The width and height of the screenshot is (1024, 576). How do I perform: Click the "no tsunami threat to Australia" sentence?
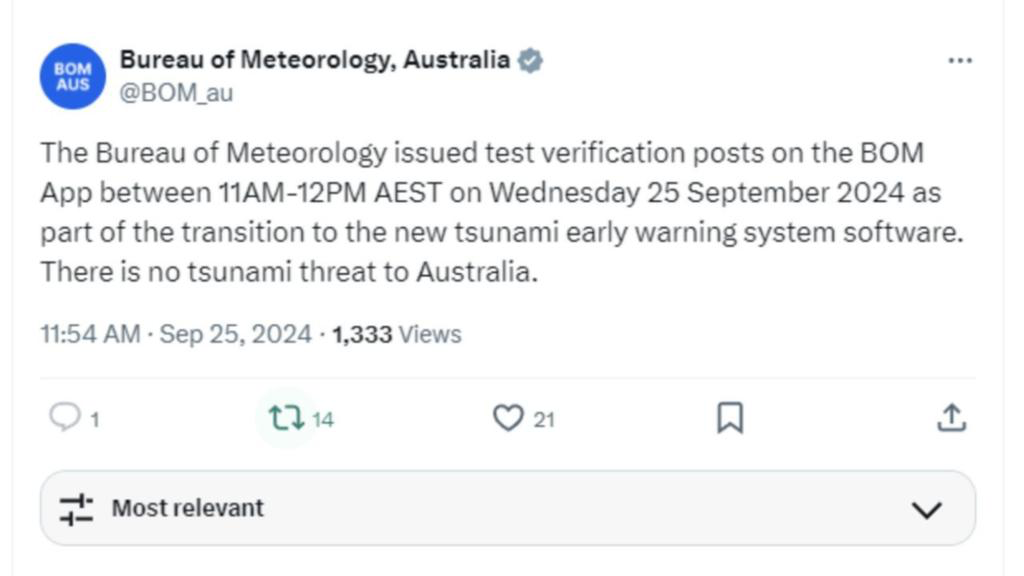tap(289, 272)
